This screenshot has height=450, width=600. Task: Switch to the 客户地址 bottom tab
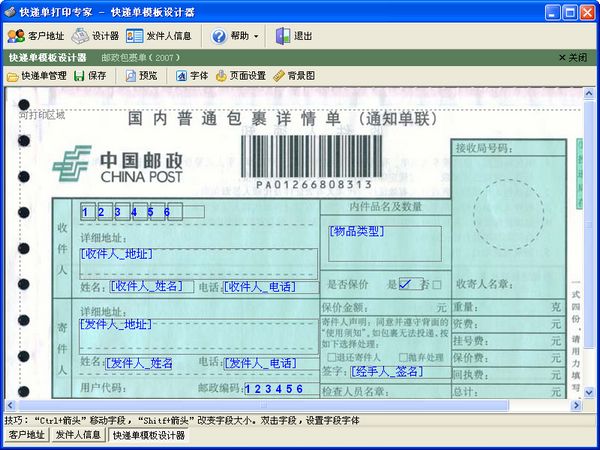(x=27, y=435)
